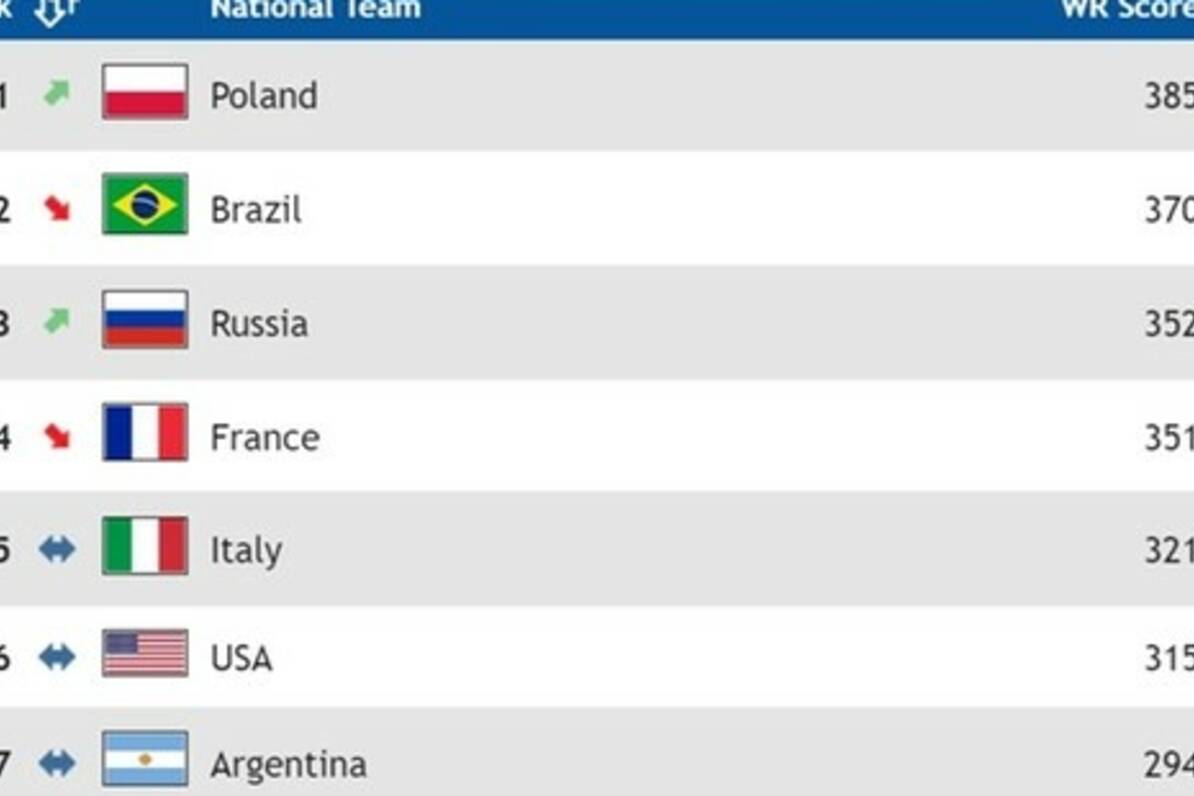Sort by the rank change arrows header
The image size is (1194, 796).
(x=56, y=10)
